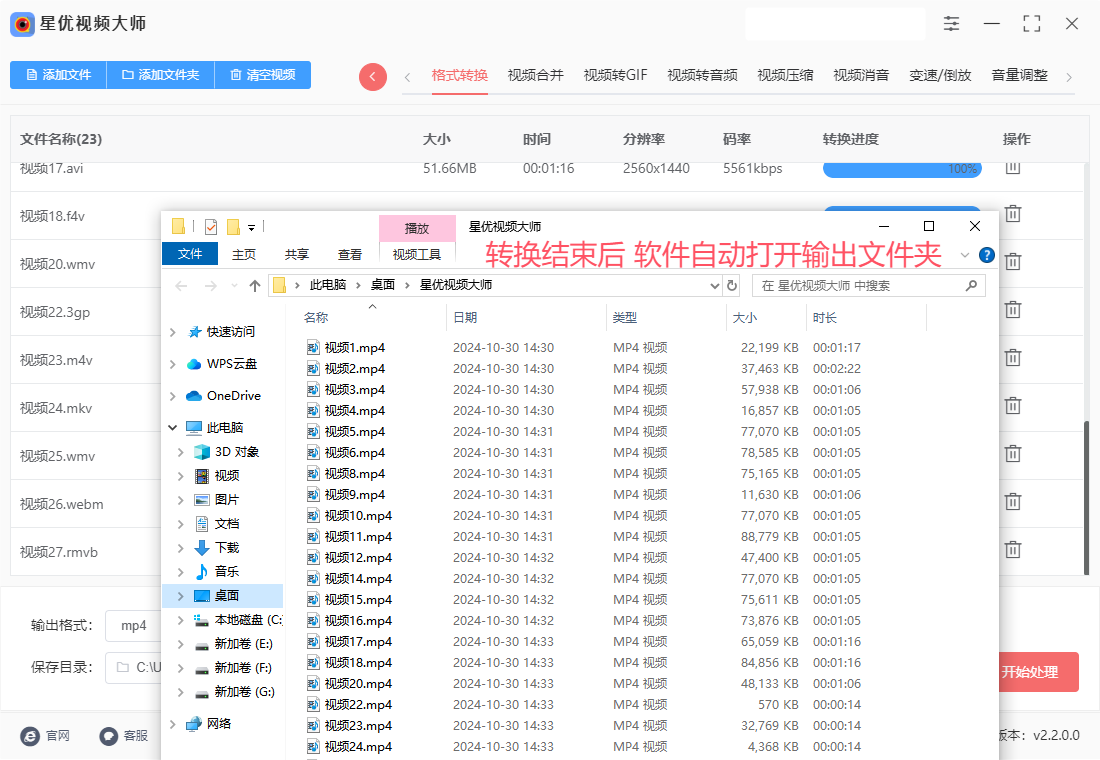This screenshot has width=1100, height=760.
Task: Sort files by the 大小 column header in Explorer
Action: (x=744, y=318)
